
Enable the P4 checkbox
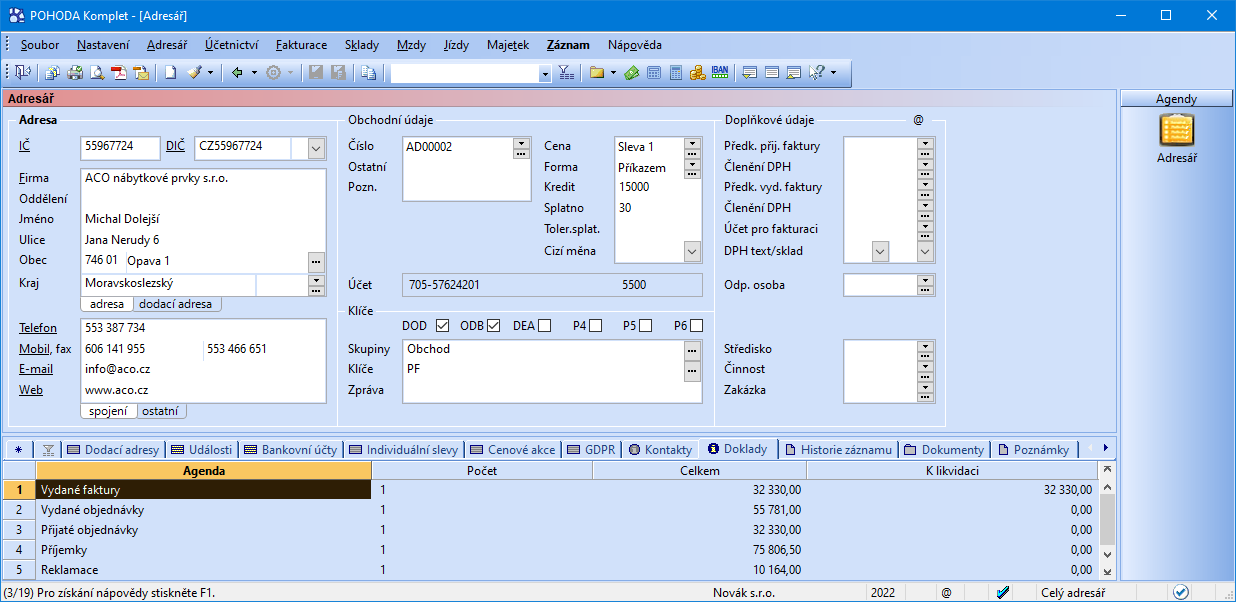tap(595, 325)
